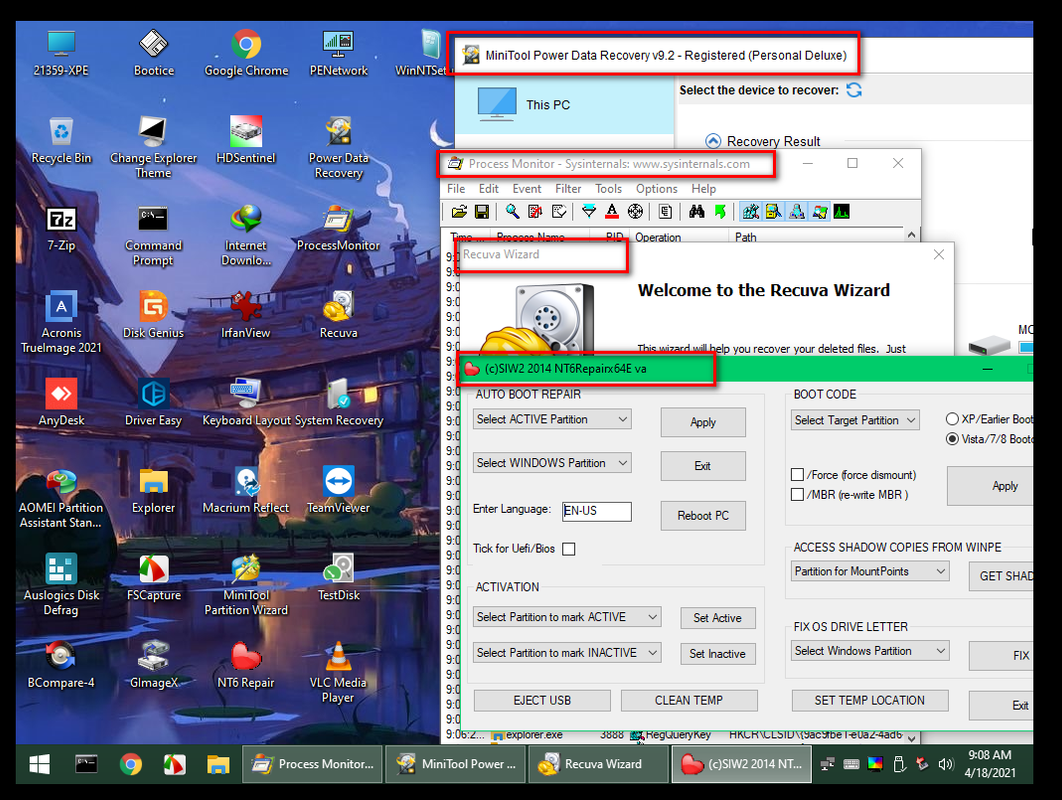Click the MiniTool Power taskbar button

(x=455, y=764)
